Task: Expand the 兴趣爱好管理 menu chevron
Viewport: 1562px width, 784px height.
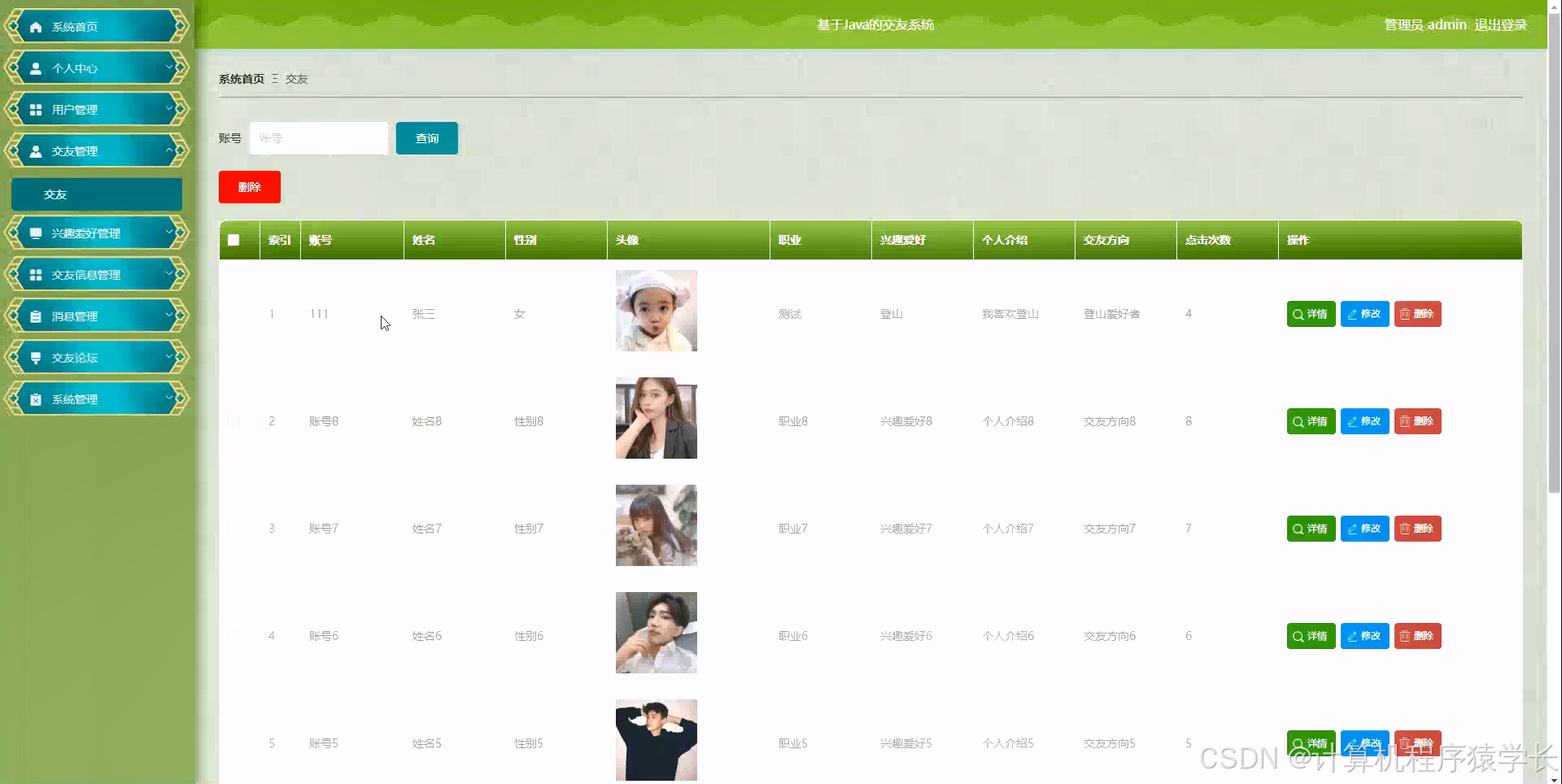Action: coord(169,232)
